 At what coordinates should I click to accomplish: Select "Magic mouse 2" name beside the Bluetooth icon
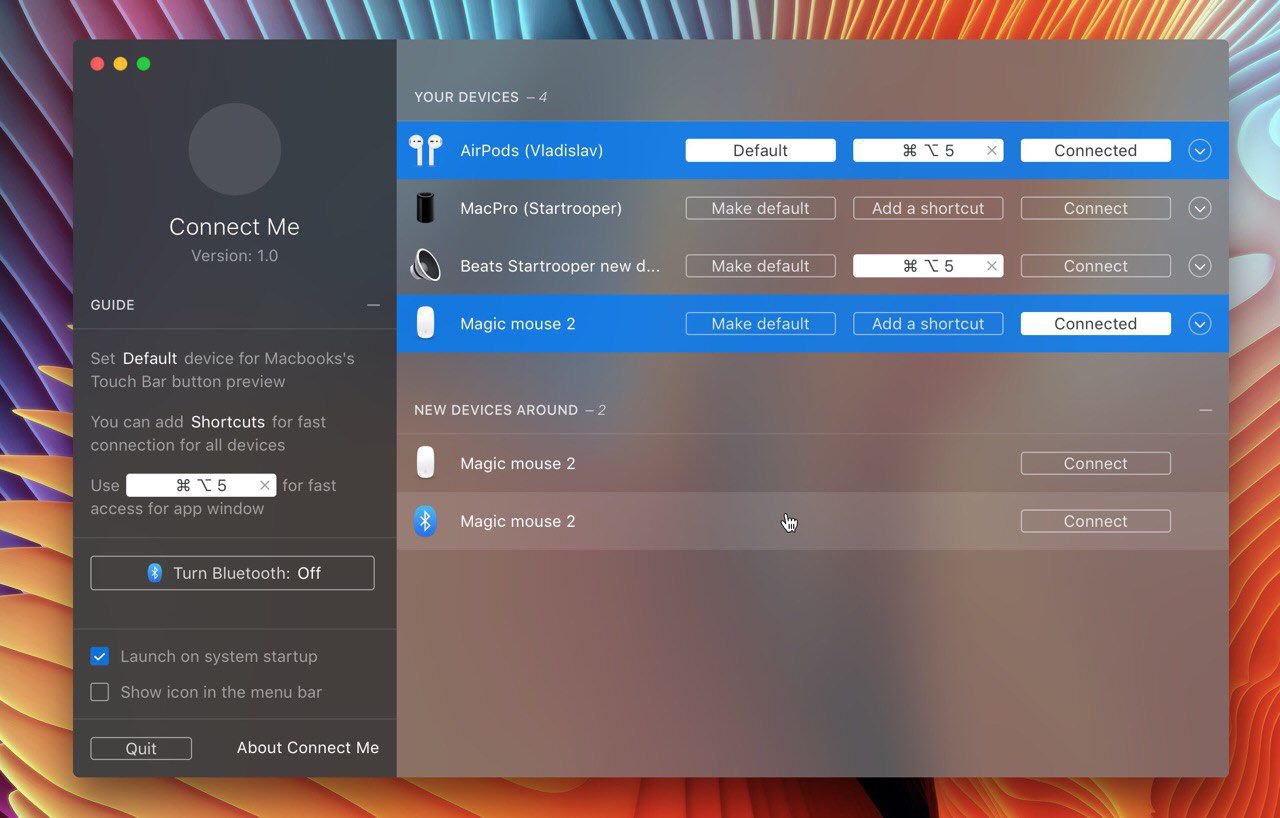(x=517, y=521)
